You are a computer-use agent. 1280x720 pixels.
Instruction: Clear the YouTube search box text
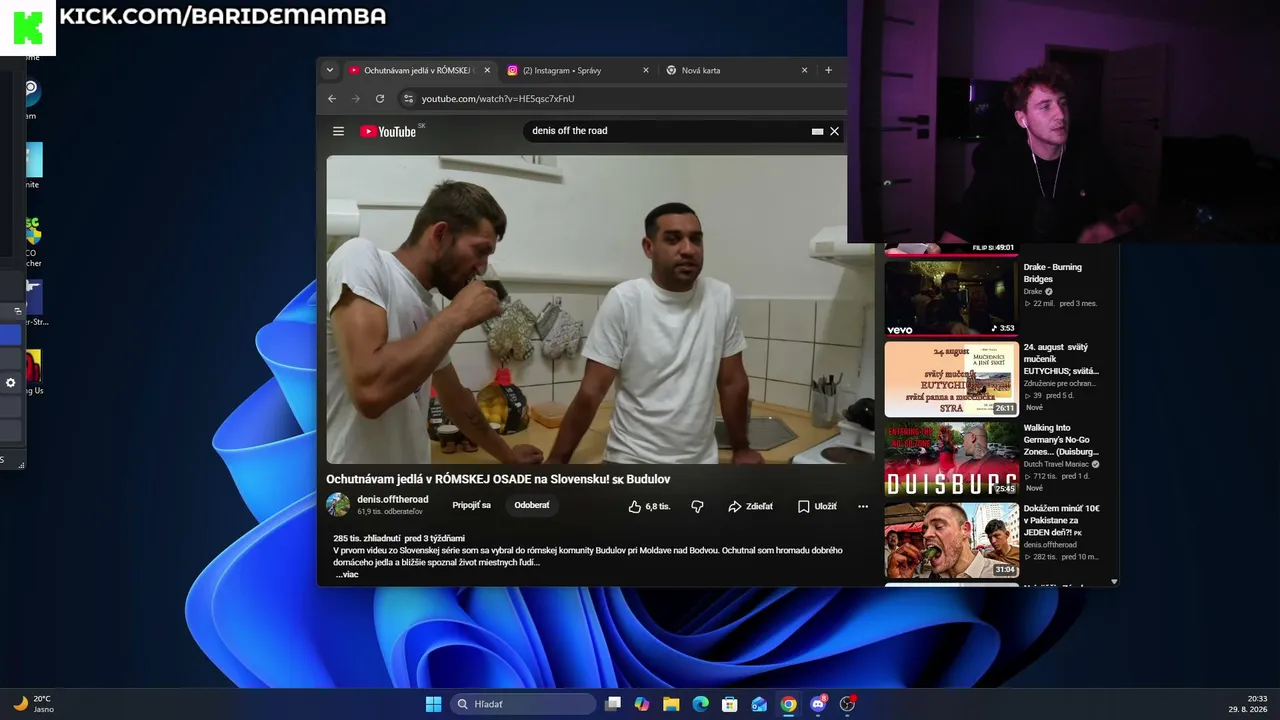click(x=834, y=131)
